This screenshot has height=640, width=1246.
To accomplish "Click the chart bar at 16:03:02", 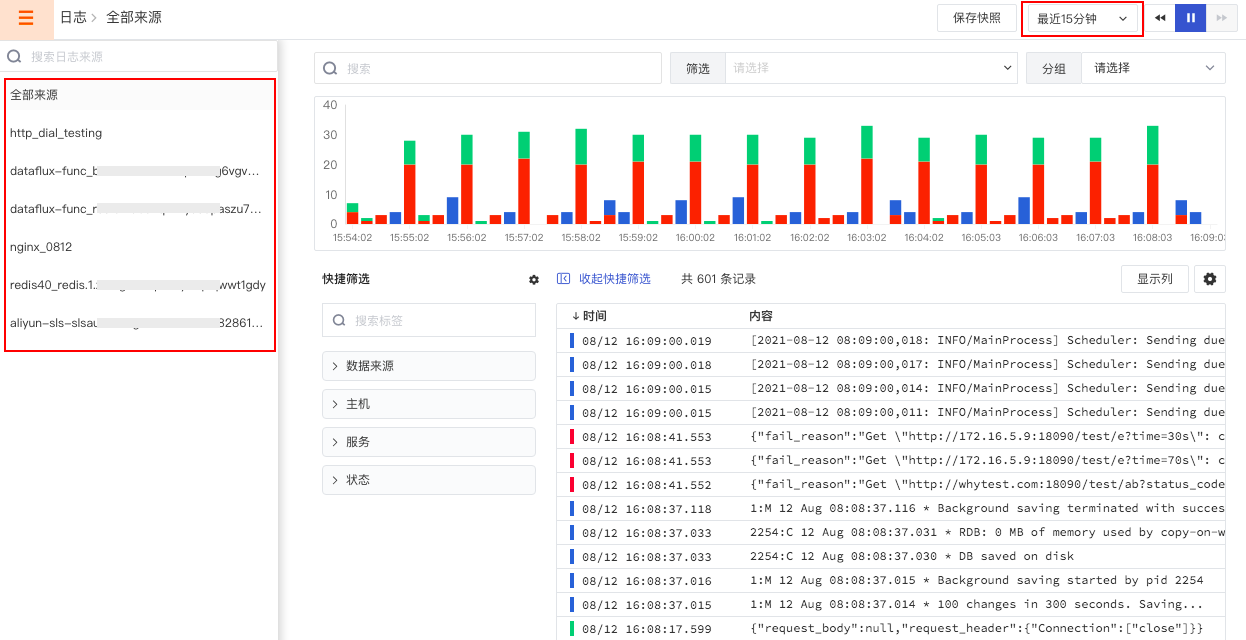I will (x=867, y=175).
